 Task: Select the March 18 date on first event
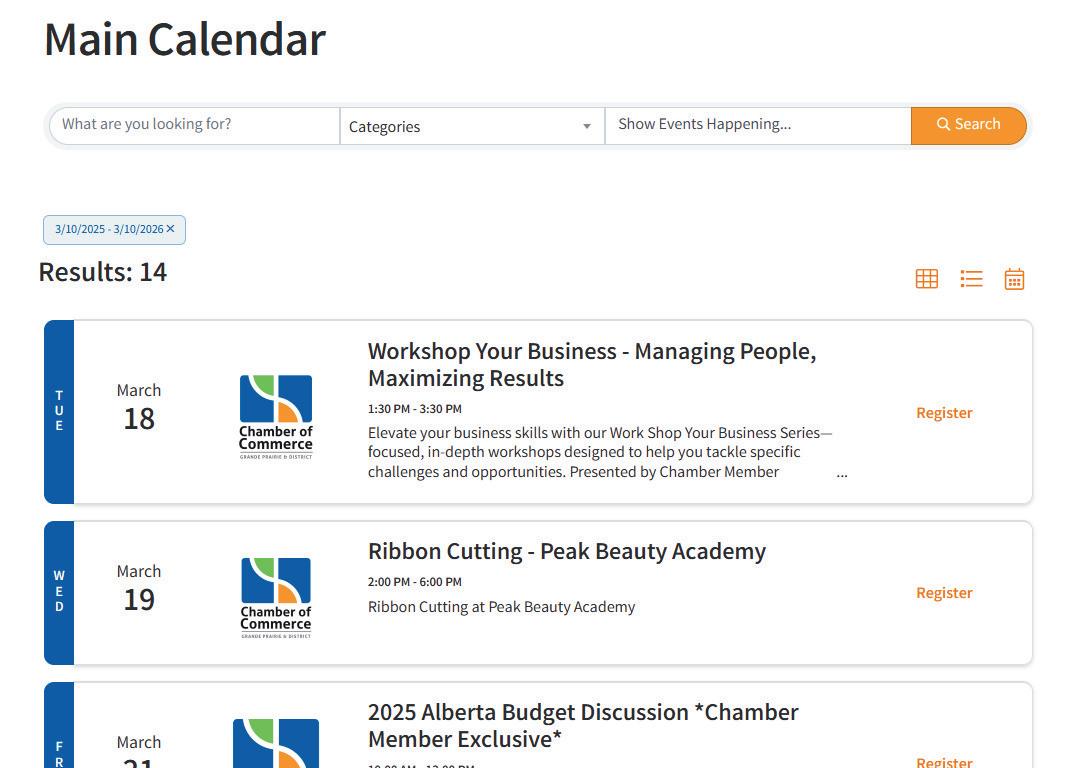tap(139, 408)
